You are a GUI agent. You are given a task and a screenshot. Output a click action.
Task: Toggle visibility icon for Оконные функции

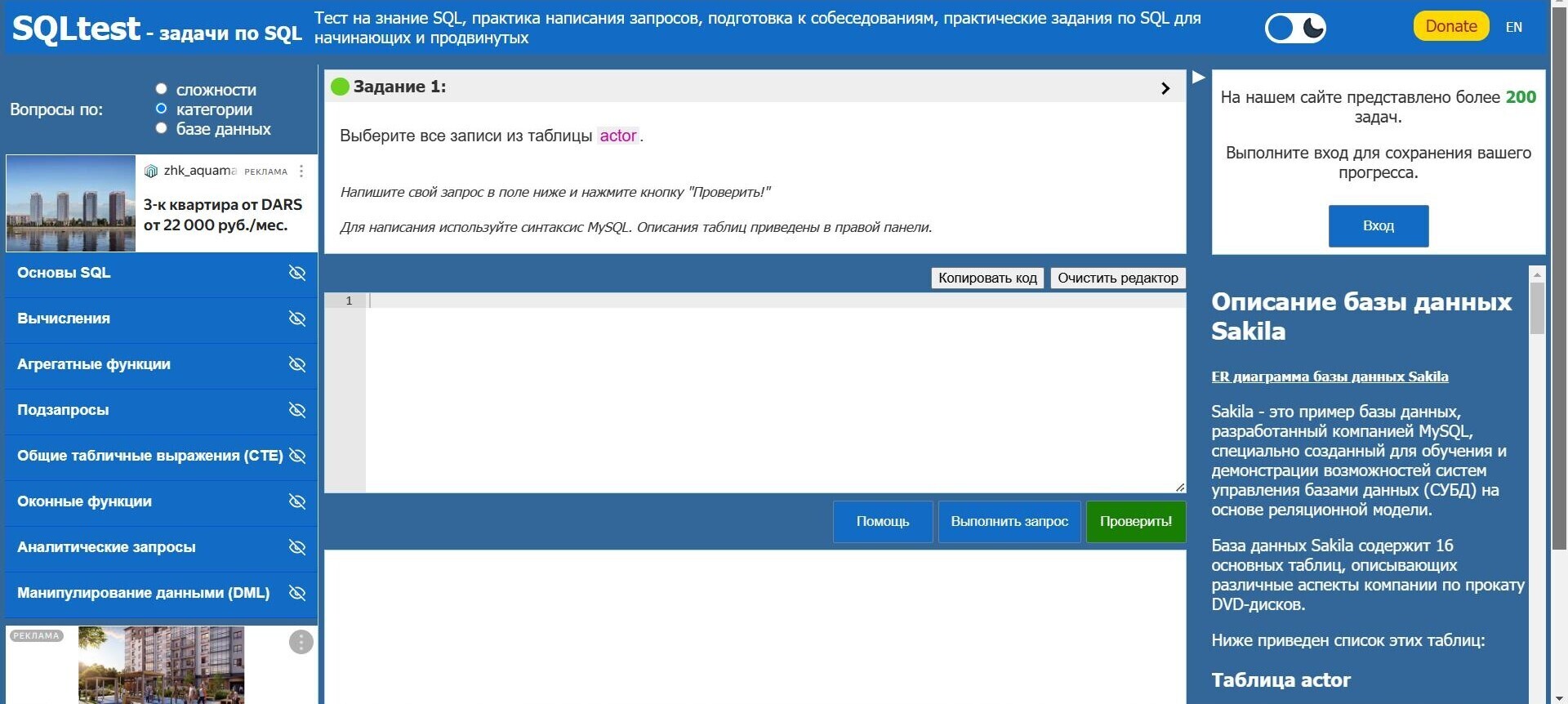[297, 501]
